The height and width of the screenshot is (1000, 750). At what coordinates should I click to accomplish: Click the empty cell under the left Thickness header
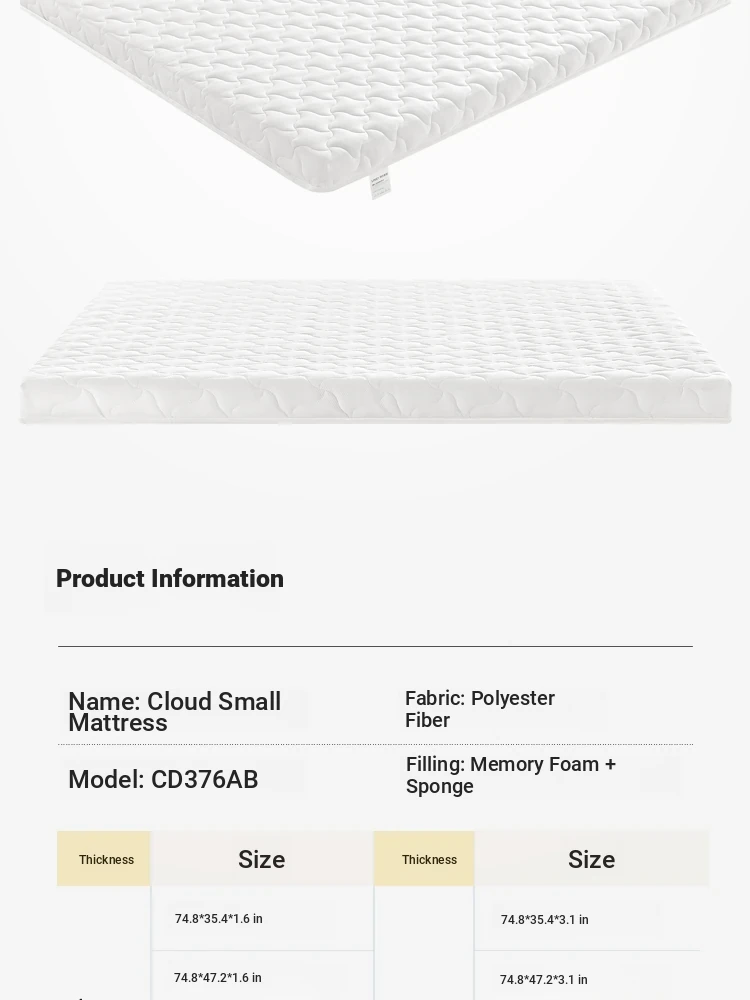pos(104,940)
